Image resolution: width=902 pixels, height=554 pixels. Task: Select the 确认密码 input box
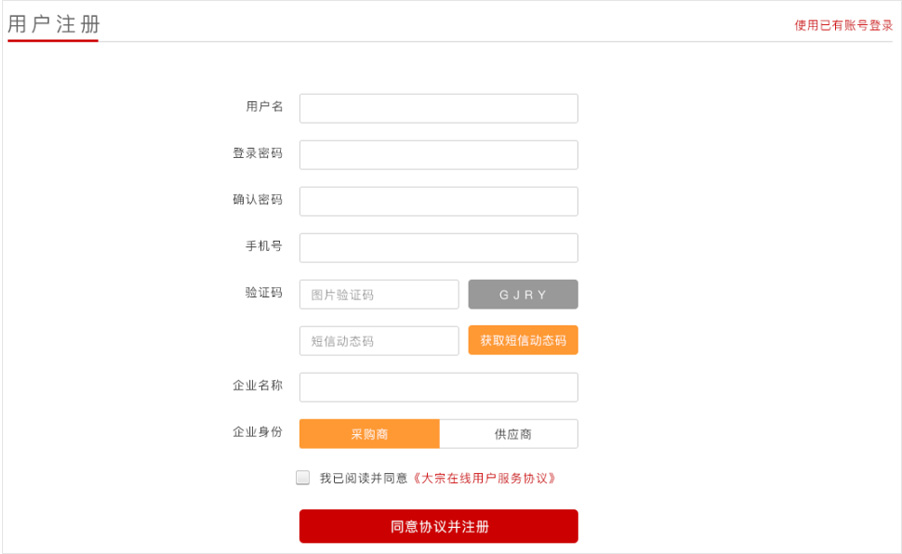(438, 201)
